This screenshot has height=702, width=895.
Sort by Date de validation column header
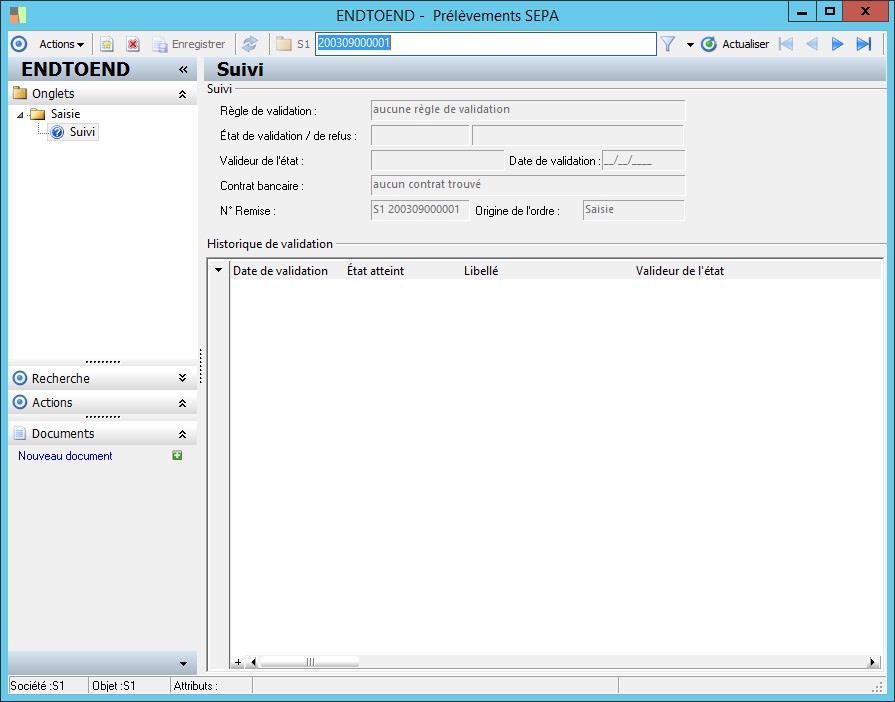coord(280,271)
